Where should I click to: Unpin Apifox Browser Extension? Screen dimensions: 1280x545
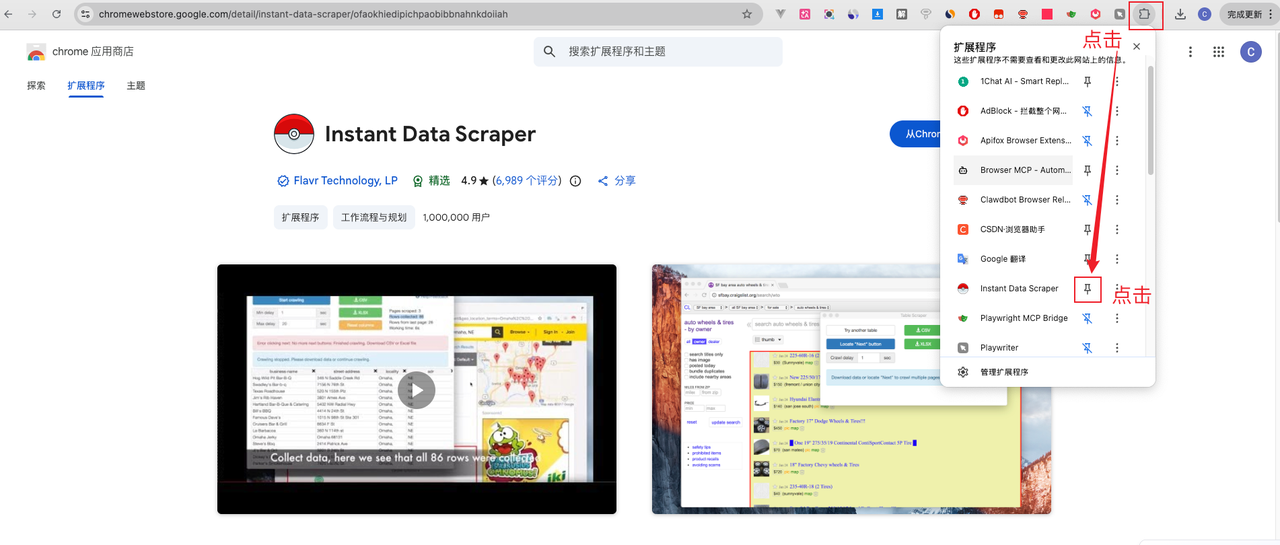click(1087, 141)
